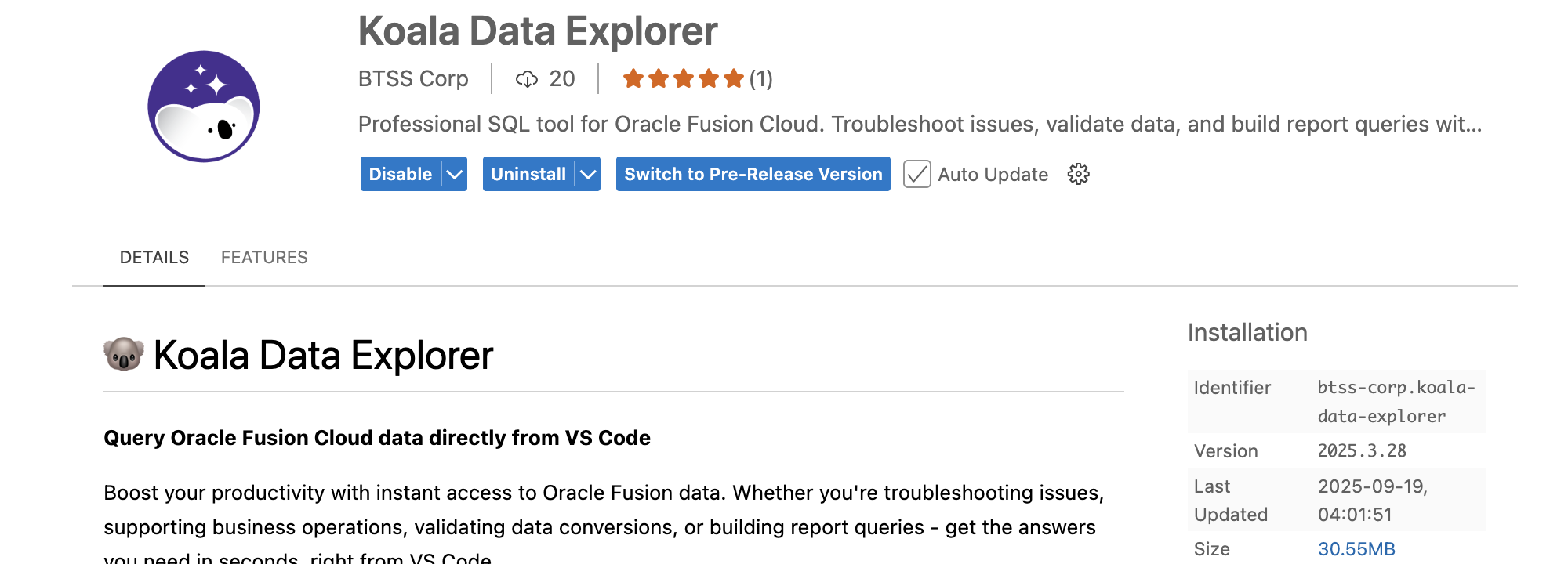Click the extension identifier text
Viewport: 1568px width, 564px height.
tap(1396, 401)
